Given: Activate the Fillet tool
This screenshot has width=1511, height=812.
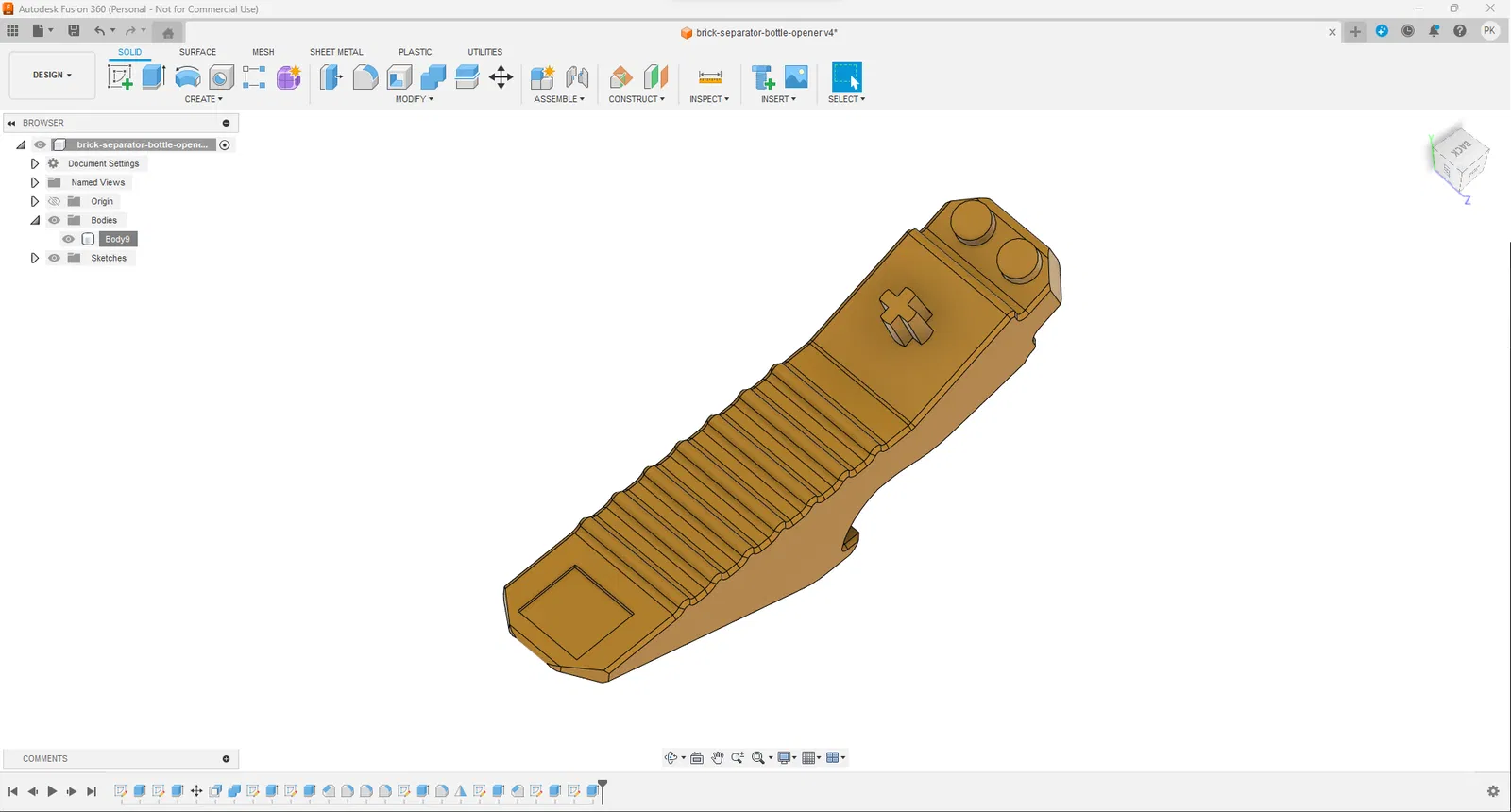Looking at the screenshot, I should pyautogui.click(x=365, y=77).
